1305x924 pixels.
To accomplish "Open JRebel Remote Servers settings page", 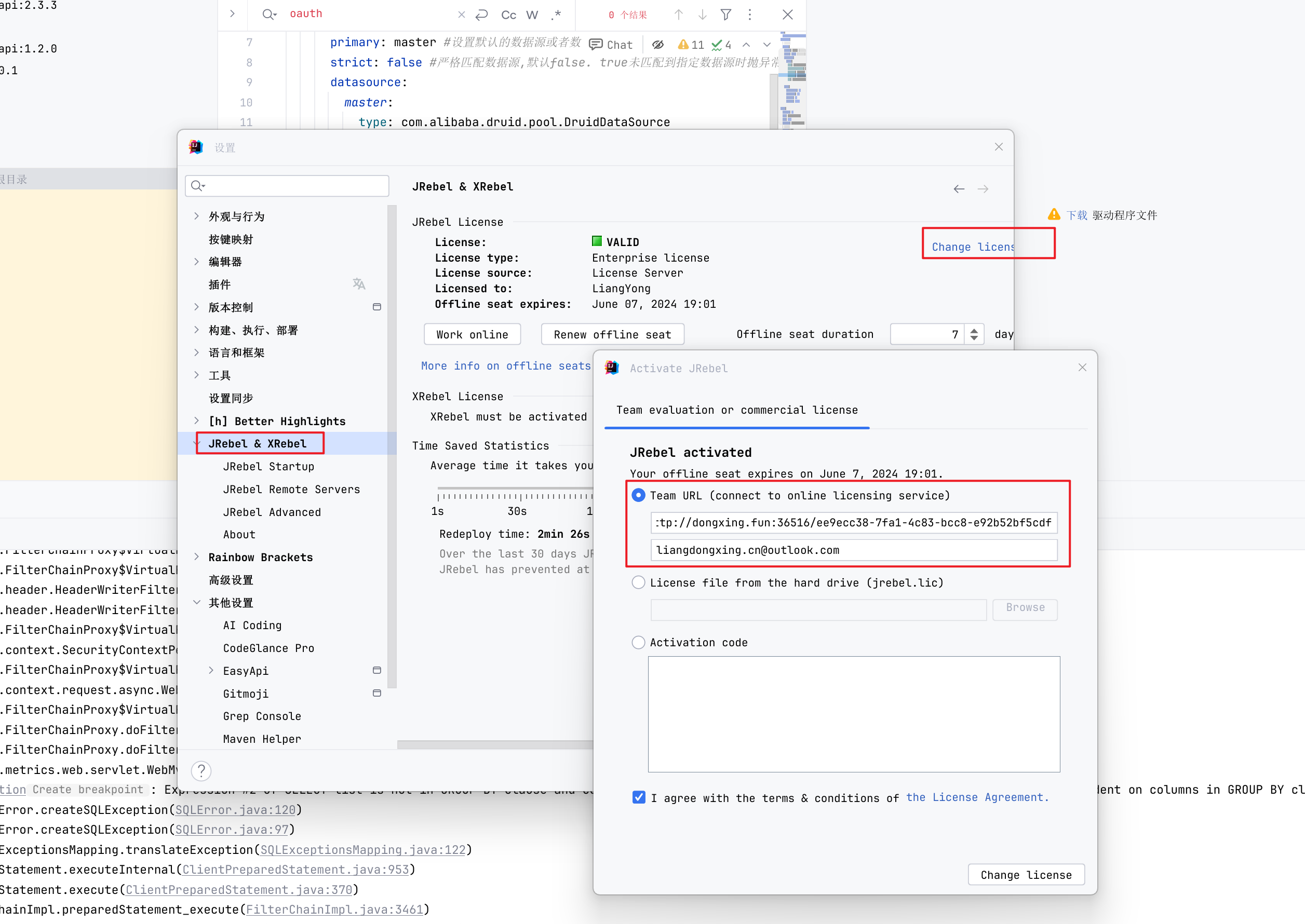I will [x=291, y=490].
